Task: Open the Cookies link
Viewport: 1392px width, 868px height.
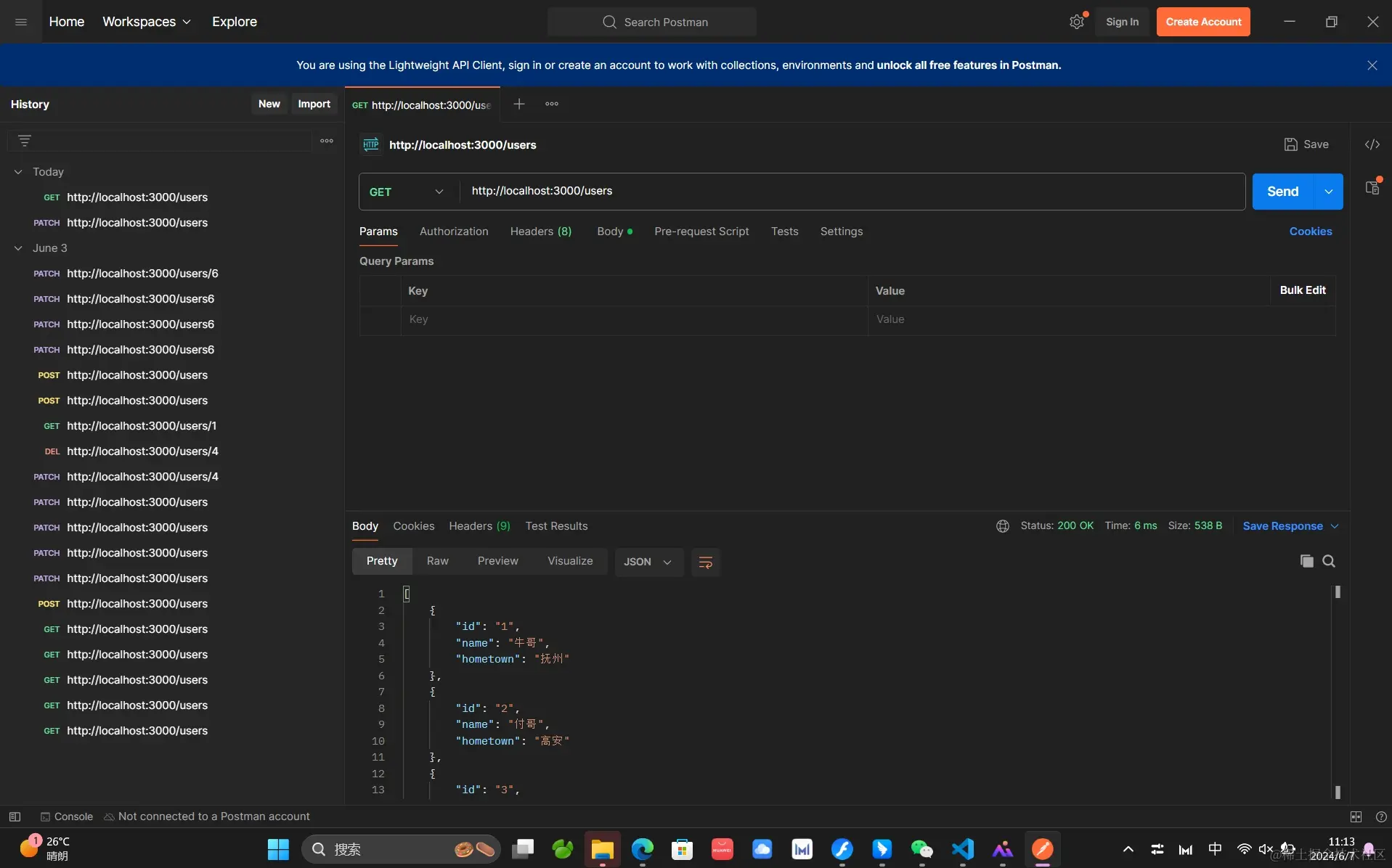Action: 1311,232
